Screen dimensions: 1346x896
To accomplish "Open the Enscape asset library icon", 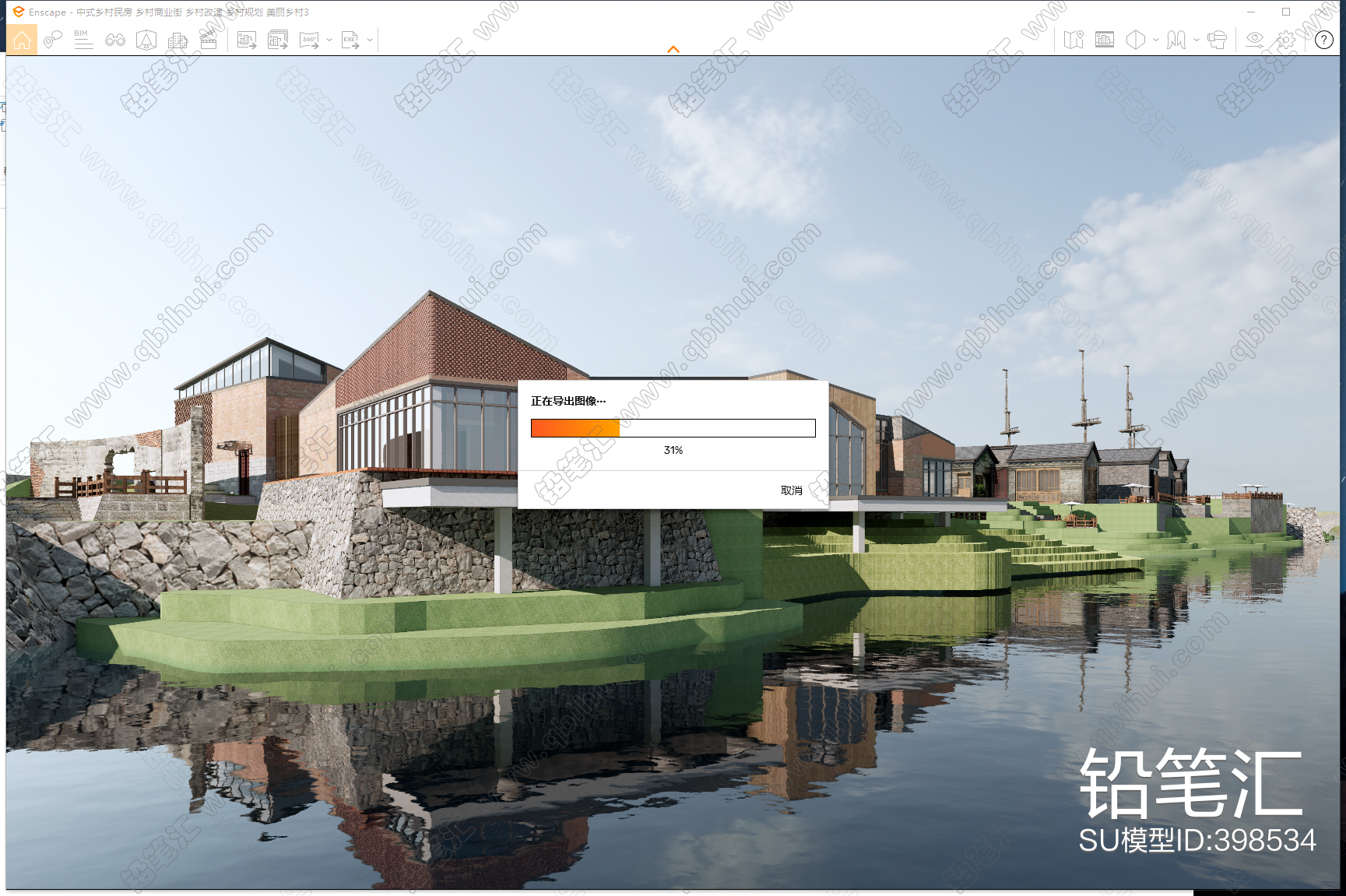I will 146,40.
